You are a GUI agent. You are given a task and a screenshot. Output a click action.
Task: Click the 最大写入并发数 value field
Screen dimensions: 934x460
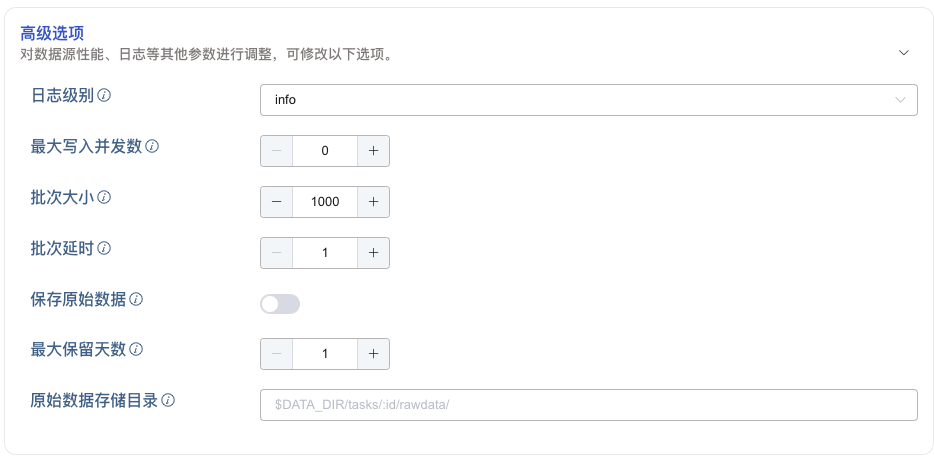[325, 151]
